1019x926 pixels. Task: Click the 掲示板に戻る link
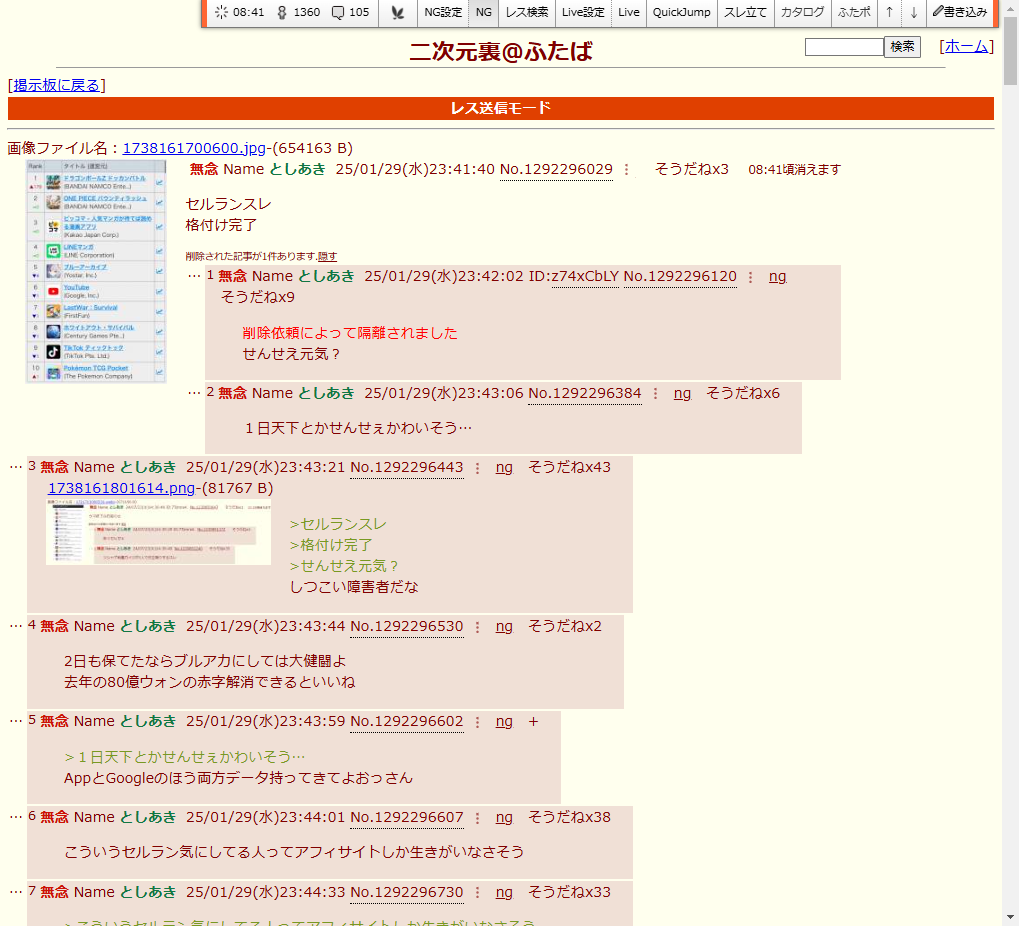point(56,85)
